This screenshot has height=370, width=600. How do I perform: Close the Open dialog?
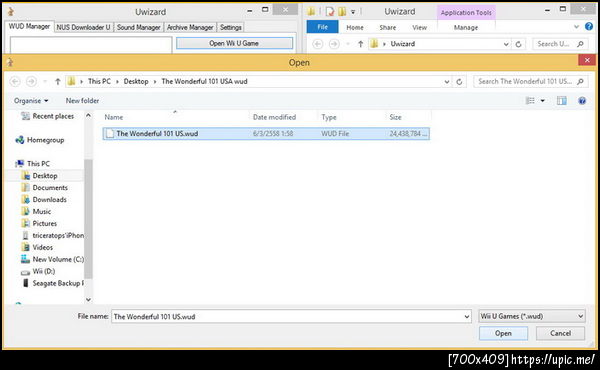587,60
